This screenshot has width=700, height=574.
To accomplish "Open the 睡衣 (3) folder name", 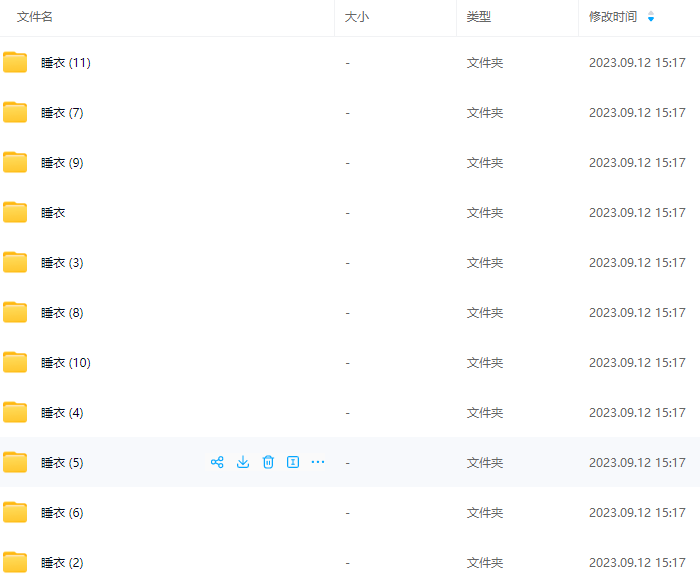I will point(62,263).
